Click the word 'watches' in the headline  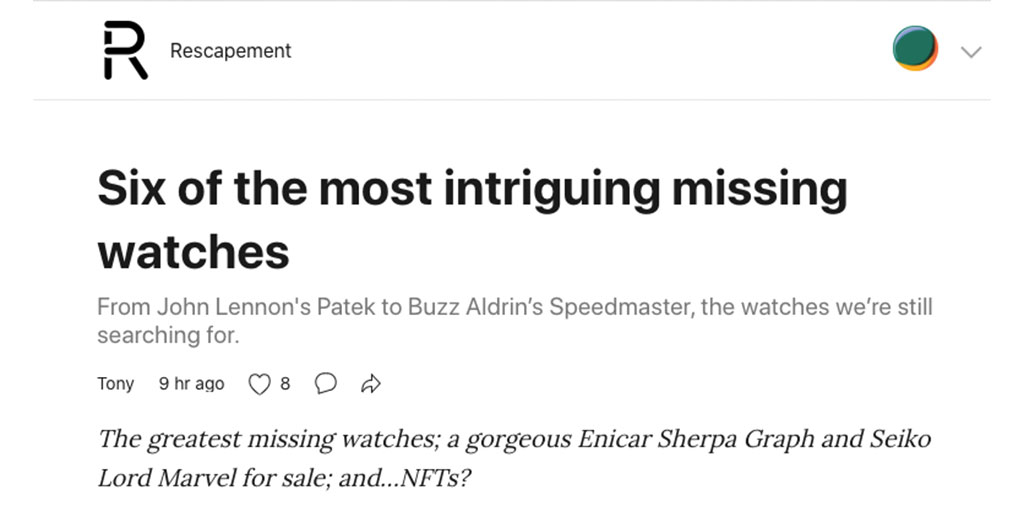193,251
